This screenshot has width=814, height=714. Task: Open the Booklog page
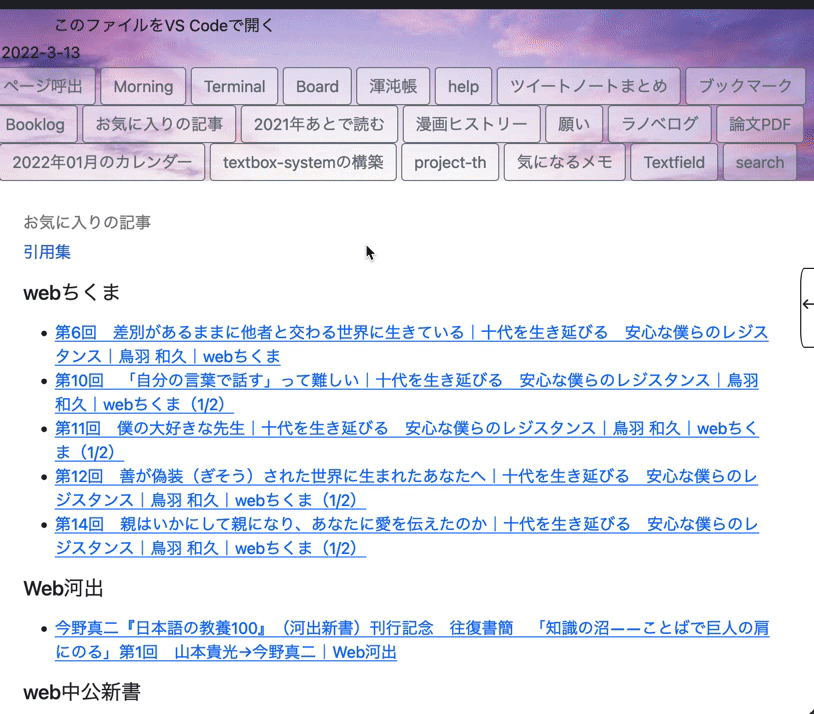(x=38, y=124)
